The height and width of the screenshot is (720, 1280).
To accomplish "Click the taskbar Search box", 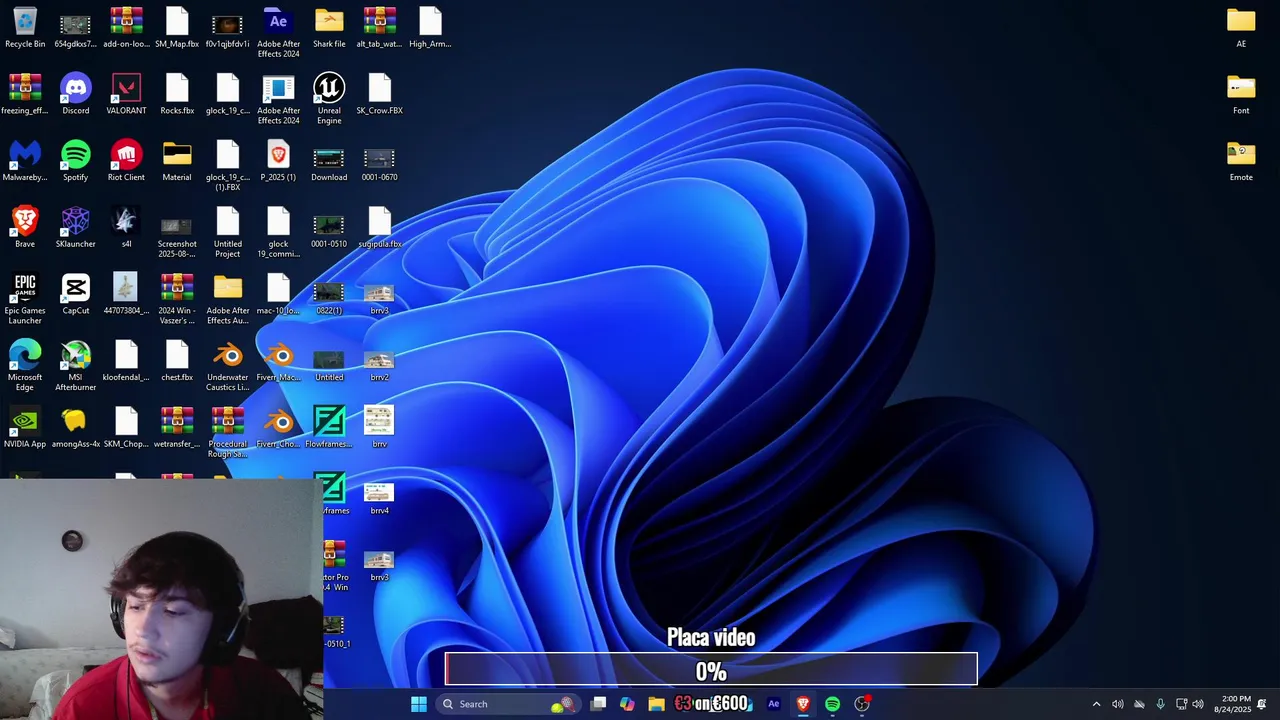I will coord(509,704).
